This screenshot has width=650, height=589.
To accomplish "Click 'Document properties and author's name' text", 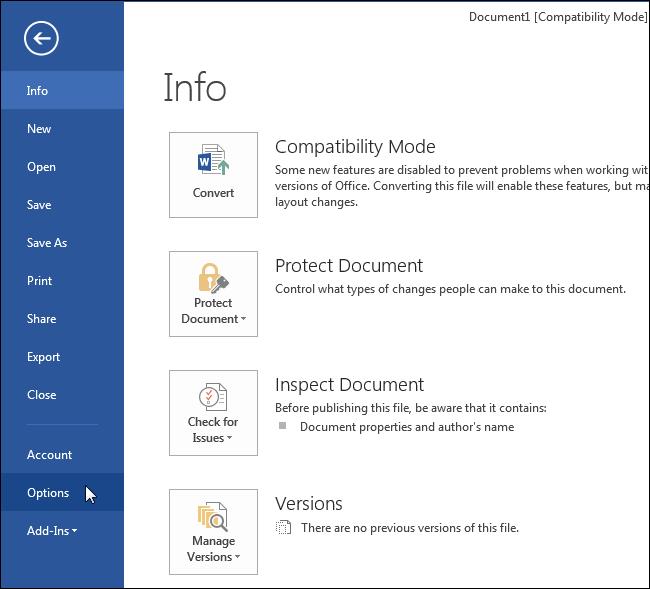I will click(407, 427).
